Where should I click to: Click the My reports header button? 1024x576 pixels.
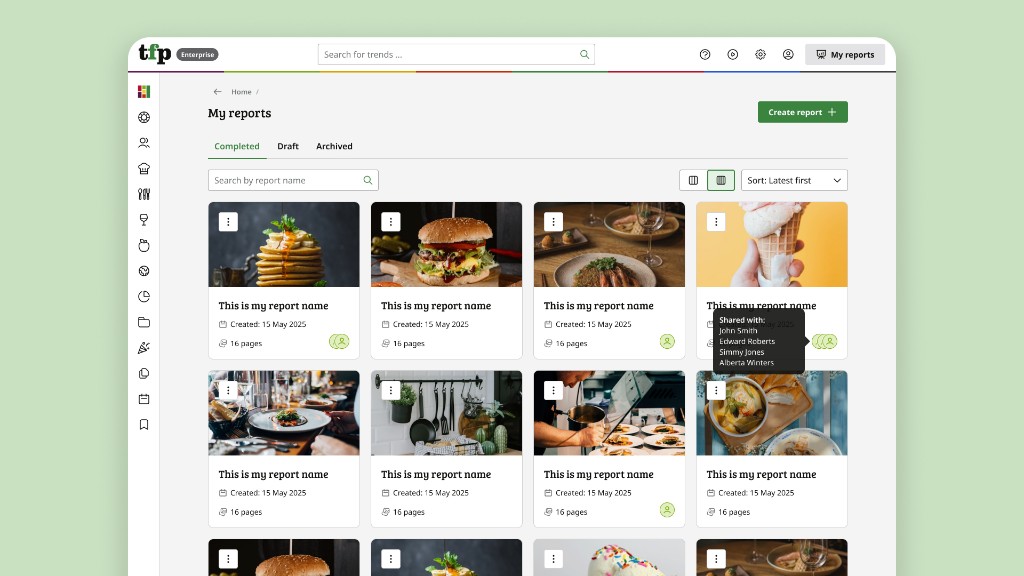(845, 55)
